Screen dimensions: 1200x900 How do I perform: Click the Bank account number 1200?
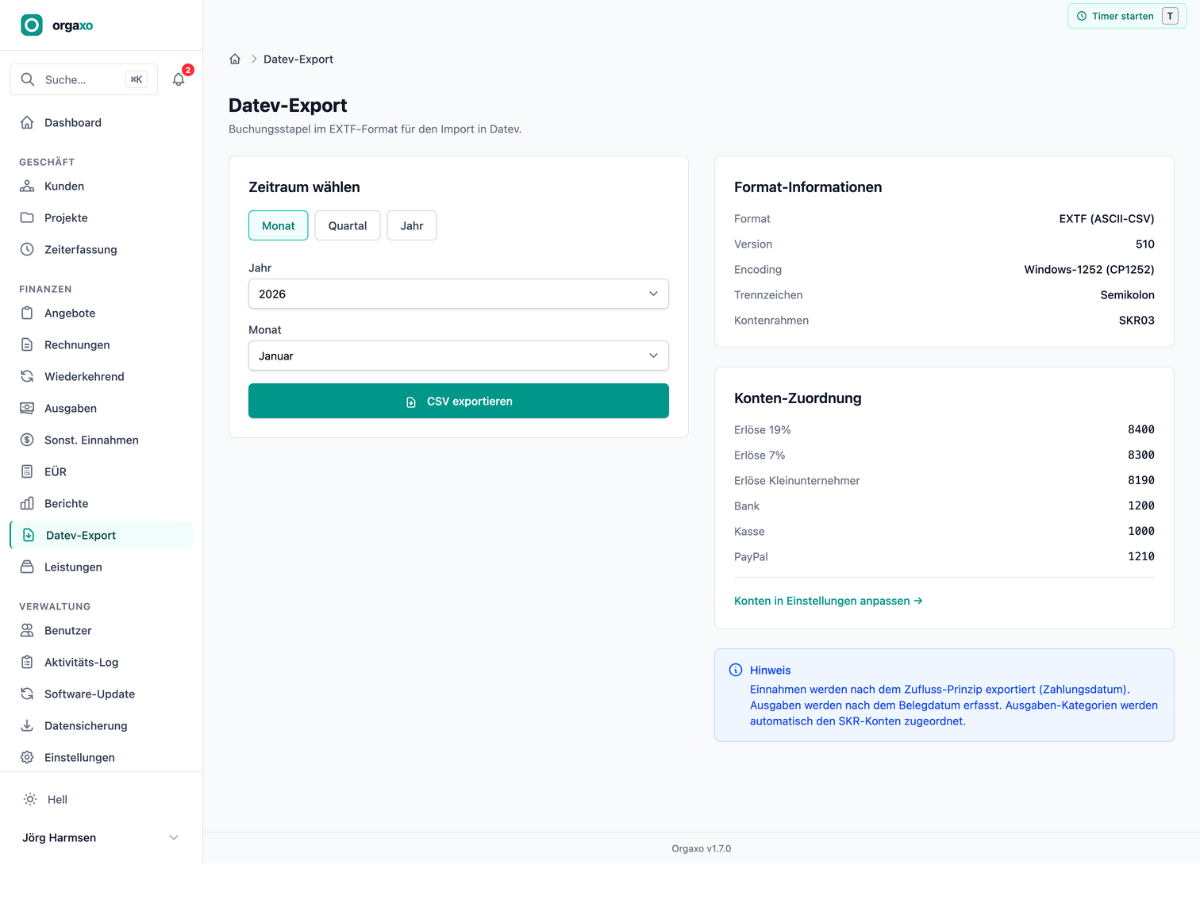point(1141,506)
